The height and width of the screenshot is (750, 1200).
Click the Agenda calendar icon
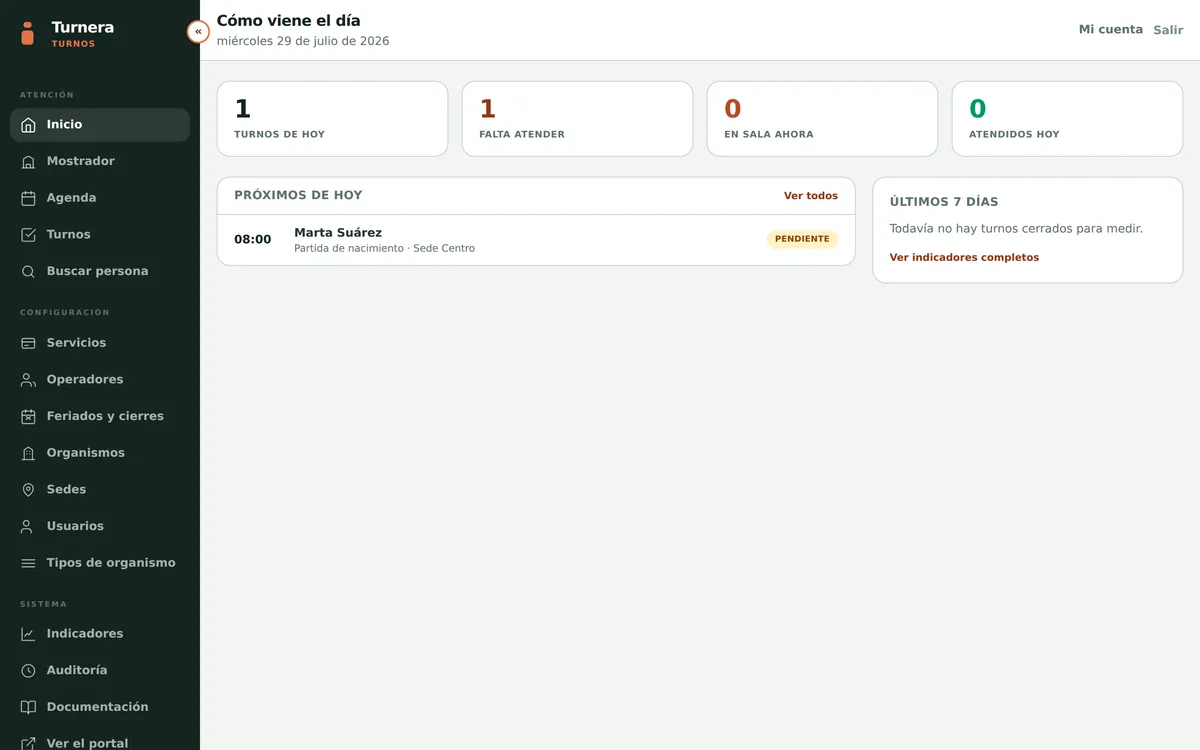pyautogui.click(x=28, y=198)
